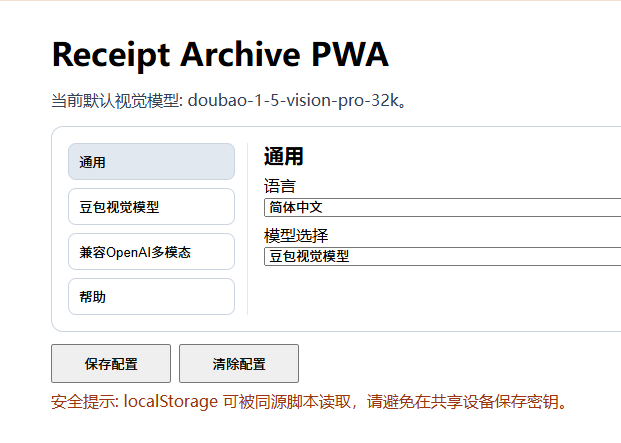Viewport: 621px width, 443px height.
Task: Select the 通用 sidebar tab
Action: [151, 162]
